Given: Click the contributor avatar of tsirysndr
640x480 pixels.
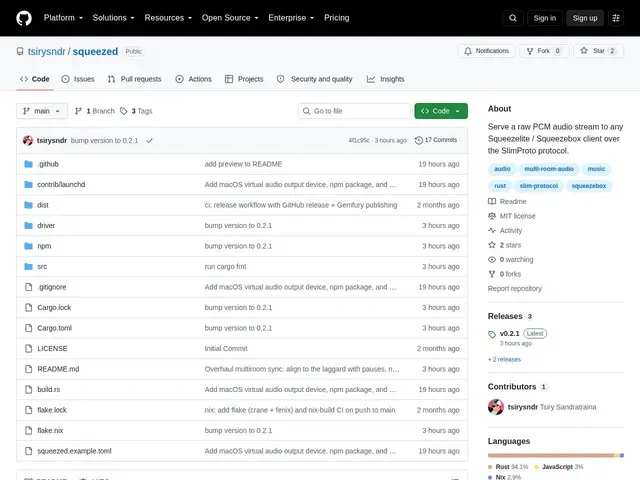Looking at the screenshot, I should 496,407.
